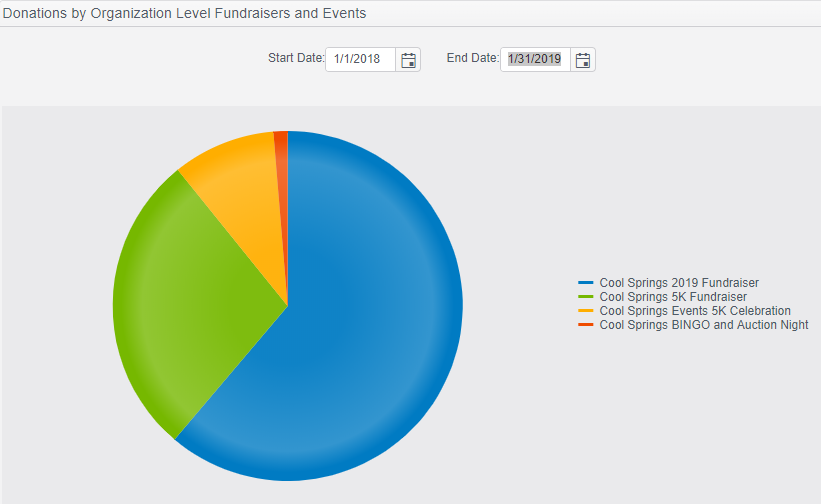The width and height of the screenshot is (821, 504).
Task: Click the Start Date label text
Action: (x=296, y=58)
